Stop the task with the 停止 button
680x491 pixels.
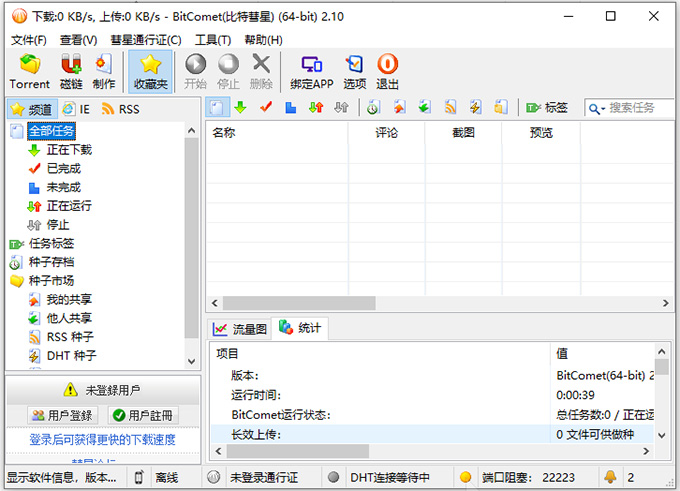(228, 72)
